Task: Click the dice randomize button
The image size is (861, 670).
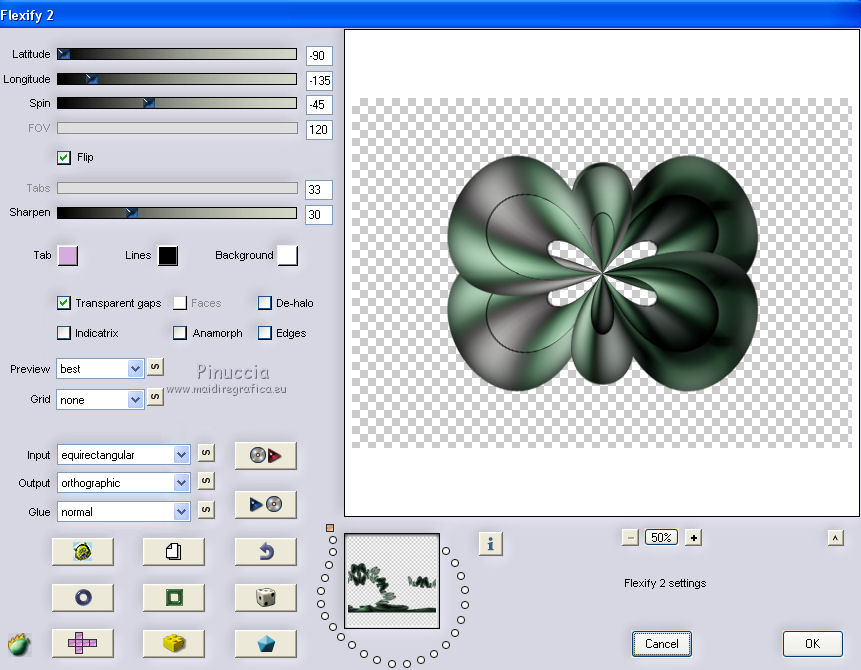Action: pyautogui.click(x=266, y=598)
